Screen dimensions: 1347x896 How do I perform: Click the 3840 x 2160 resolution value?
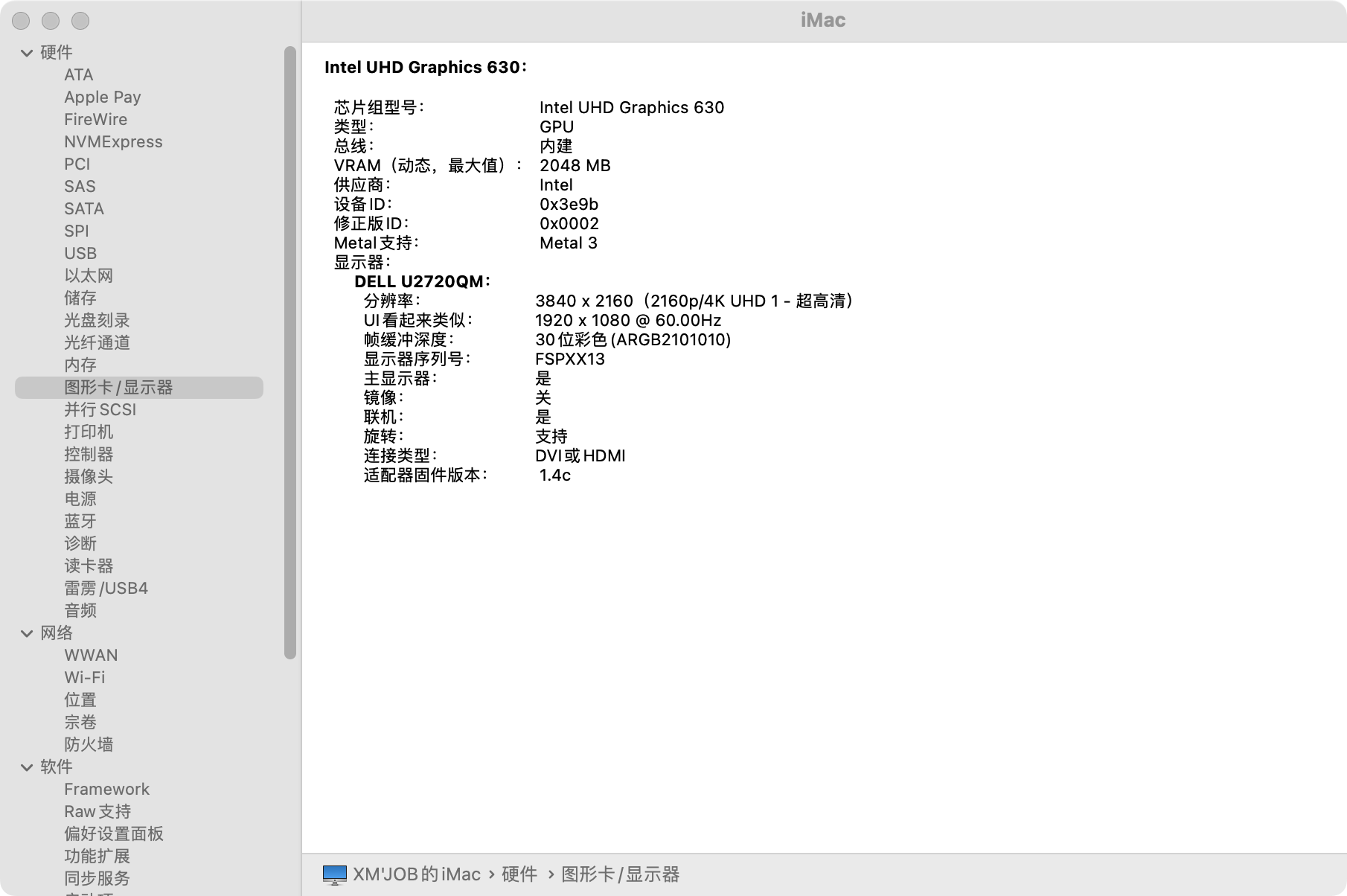pos(695,301)
